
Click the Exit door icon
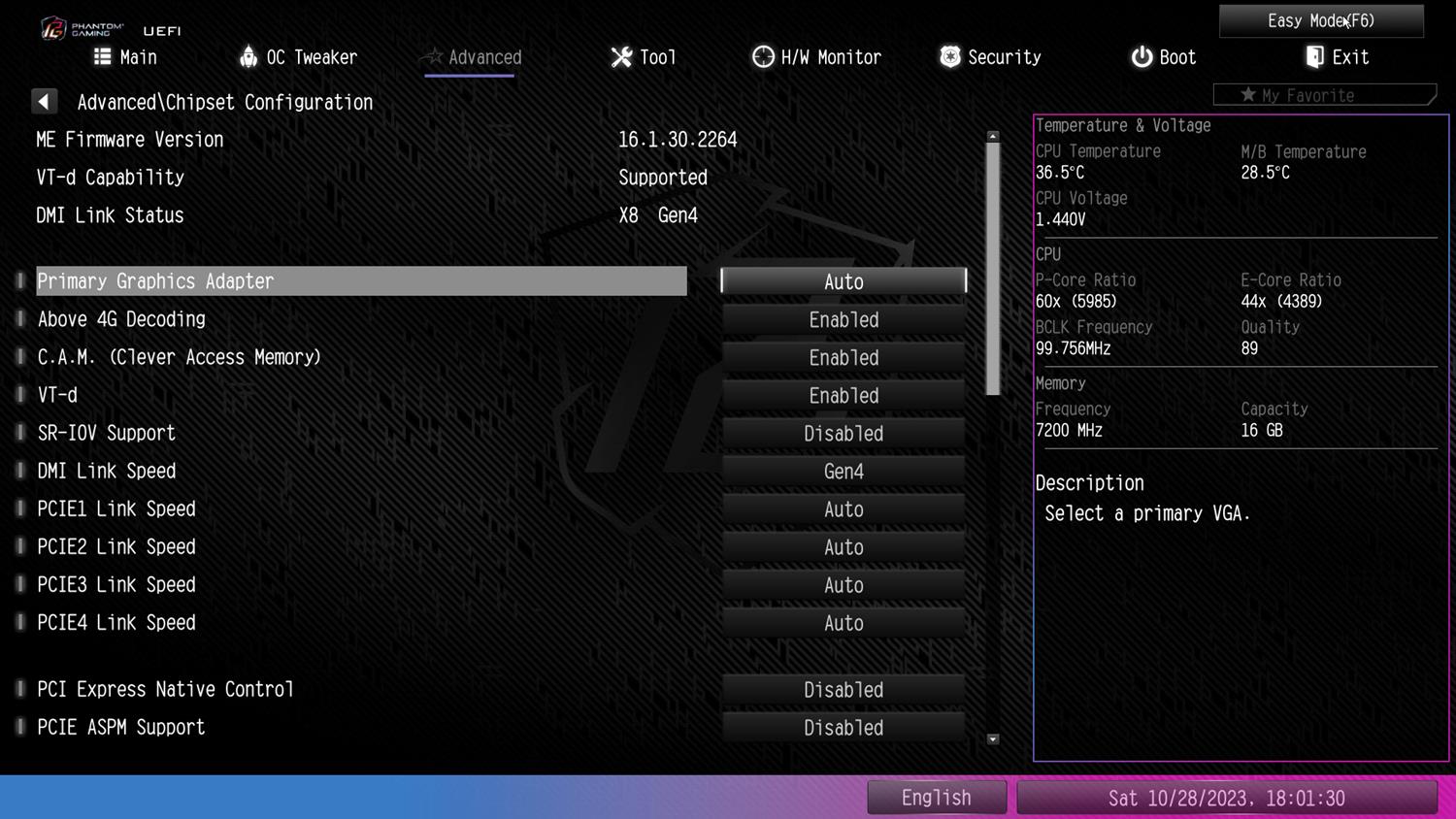point(1314,57)
